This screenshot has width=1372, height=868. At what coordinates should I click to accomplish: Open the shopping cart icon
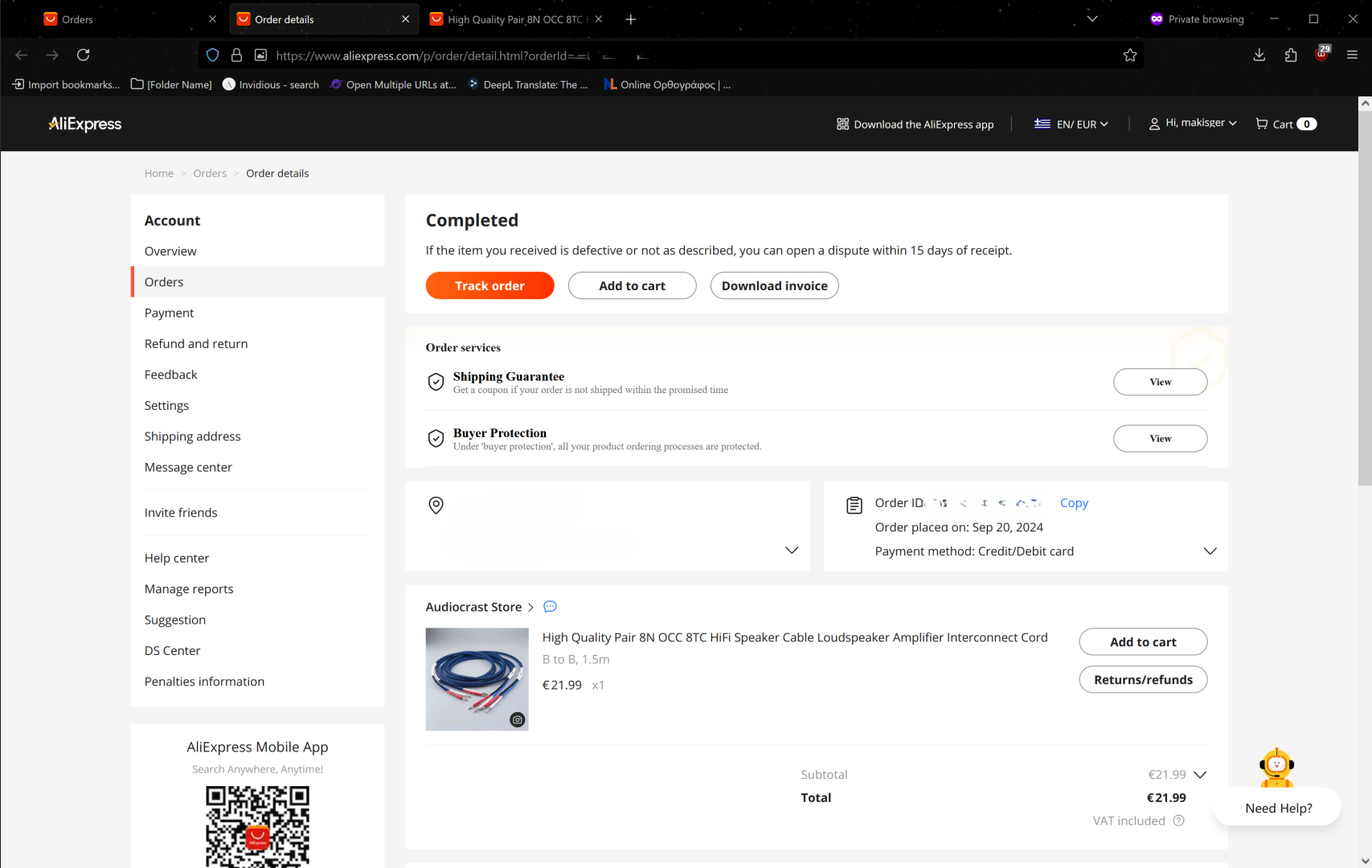tap(1262, 124)
